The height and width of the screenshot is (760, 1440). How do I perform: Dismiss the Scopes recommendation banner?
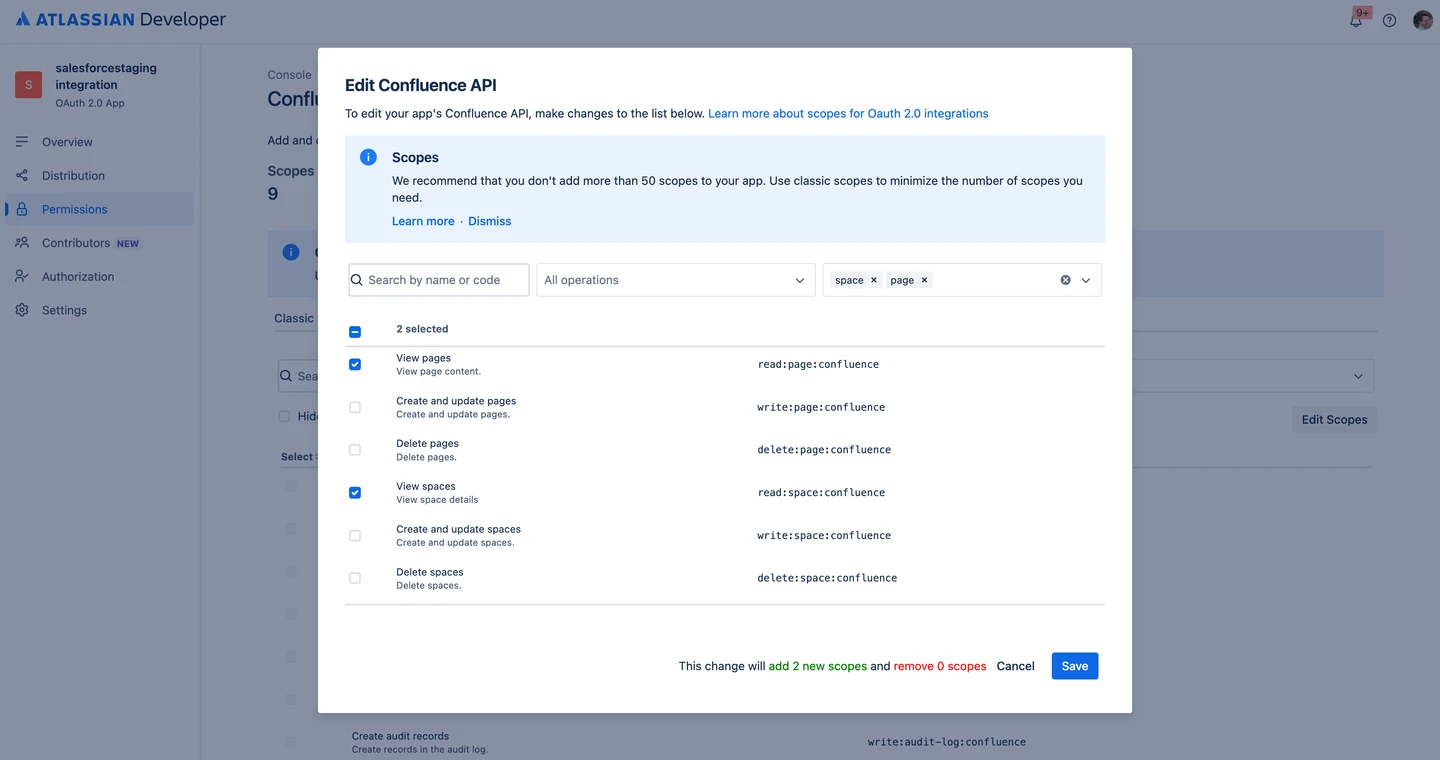click(489, 221)
